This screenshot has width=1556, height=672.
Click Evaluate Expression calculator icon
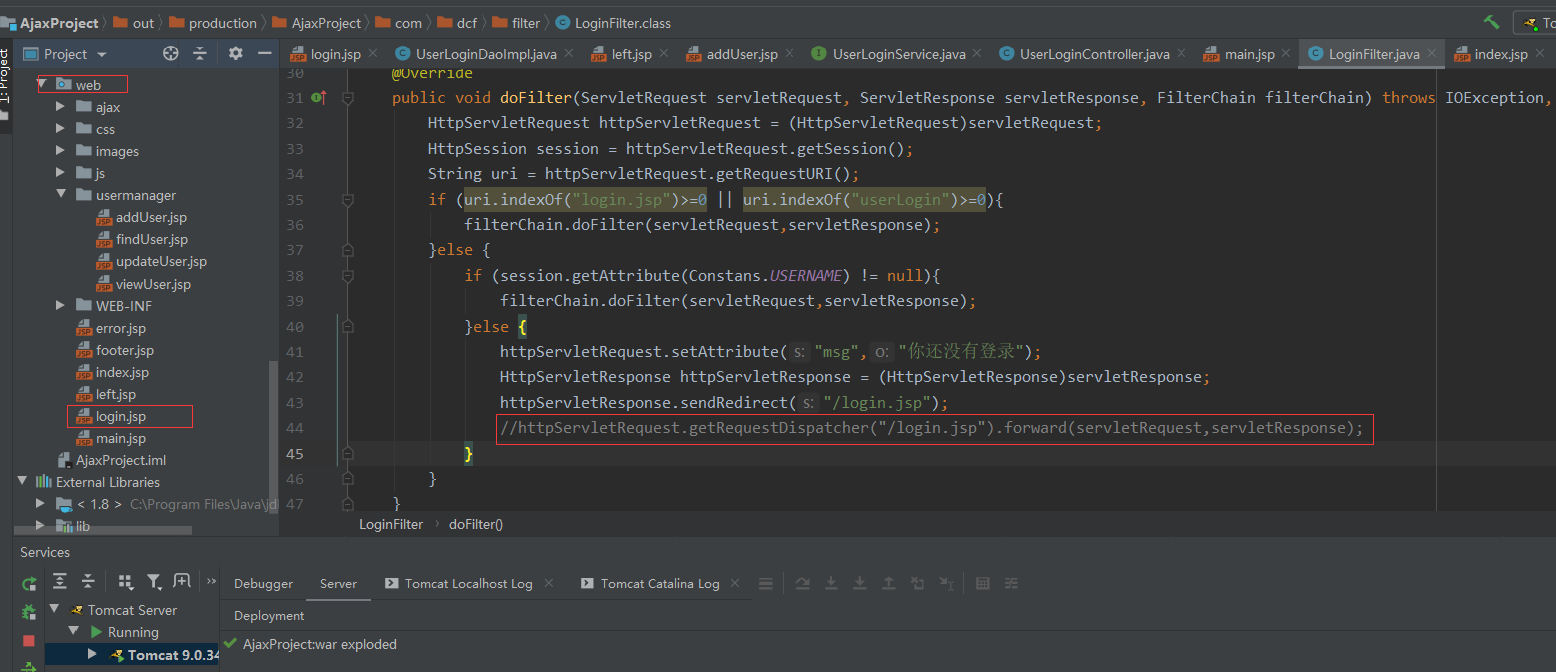(982, 583)
